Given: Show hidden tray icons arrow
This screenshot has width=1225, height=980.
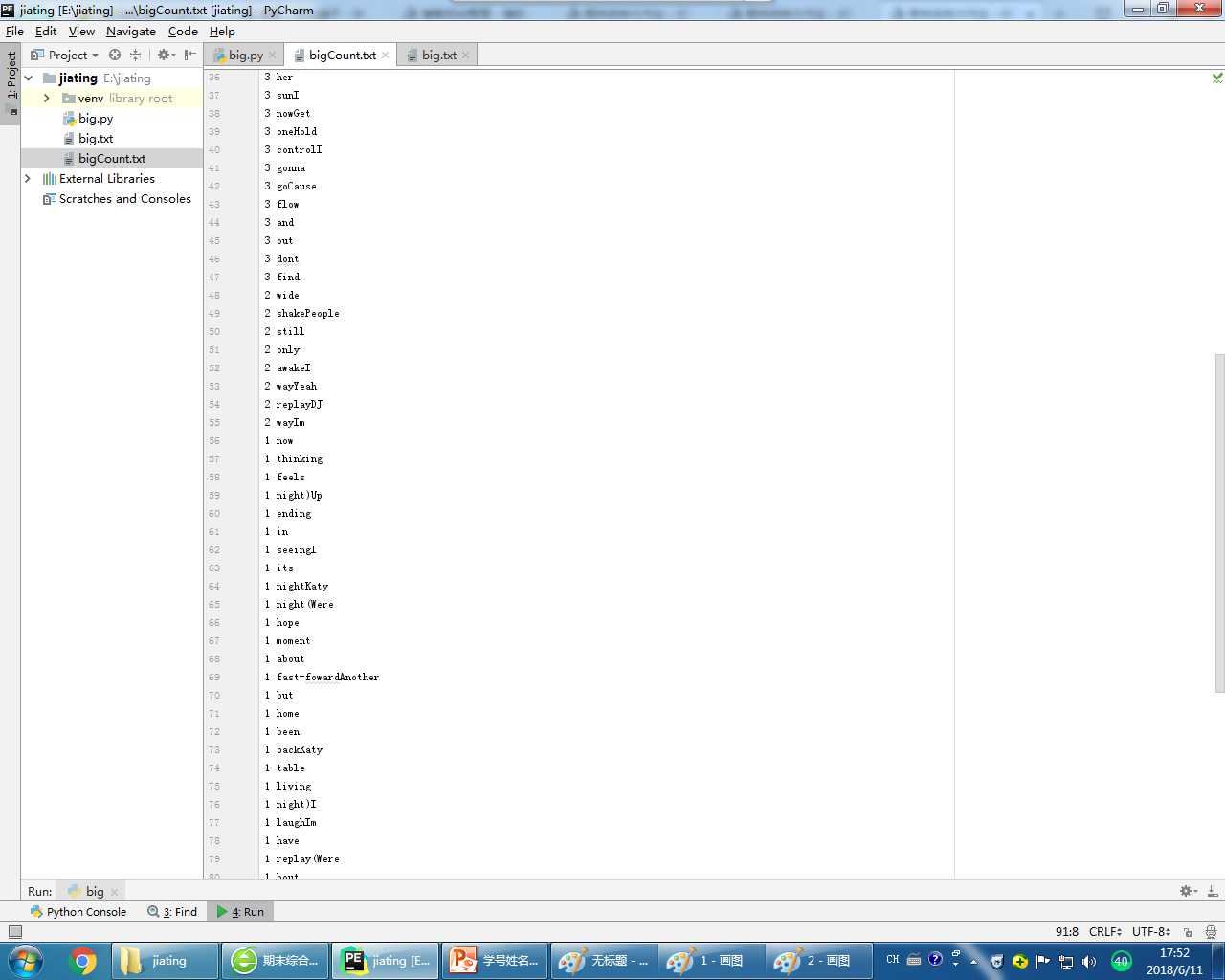Looking at the screenshot, I should click(973, 962).
